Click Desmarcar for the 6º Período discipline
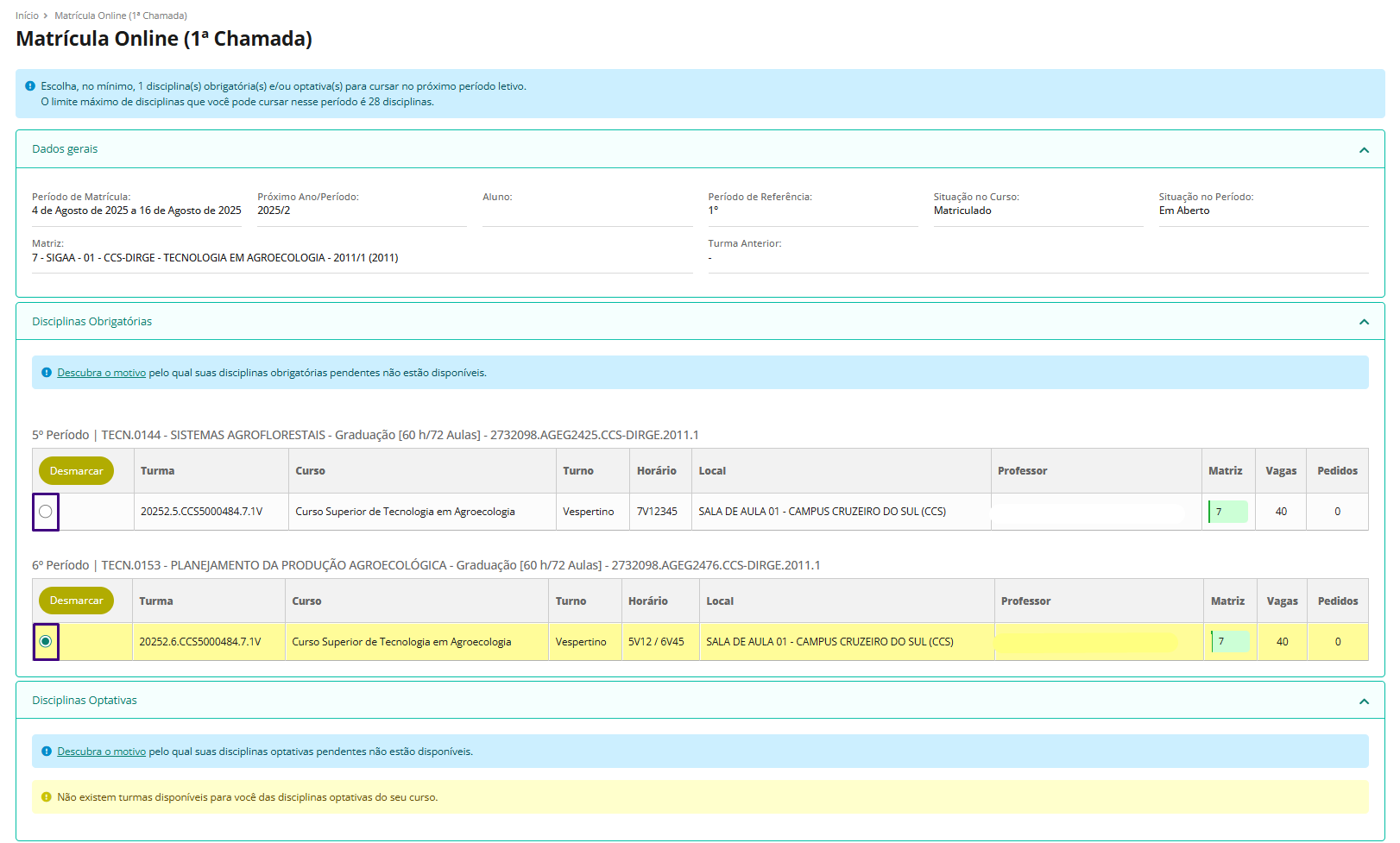 76,601
